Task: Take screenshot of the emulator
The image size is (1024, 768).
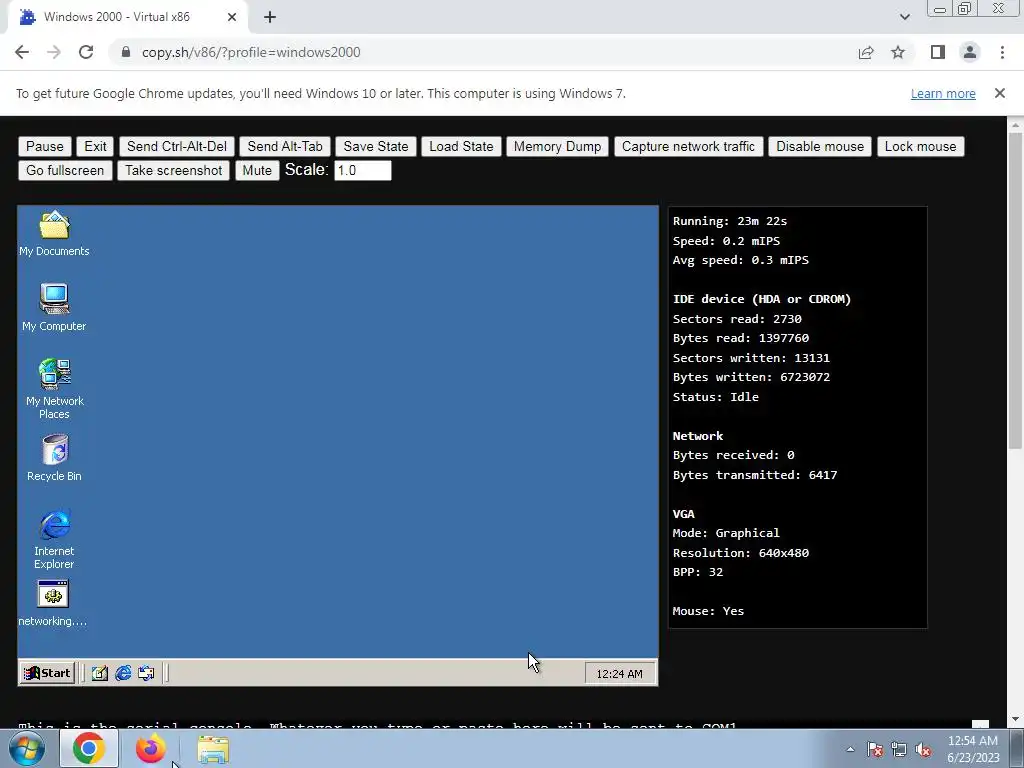Action: click(x=174, y=170)
